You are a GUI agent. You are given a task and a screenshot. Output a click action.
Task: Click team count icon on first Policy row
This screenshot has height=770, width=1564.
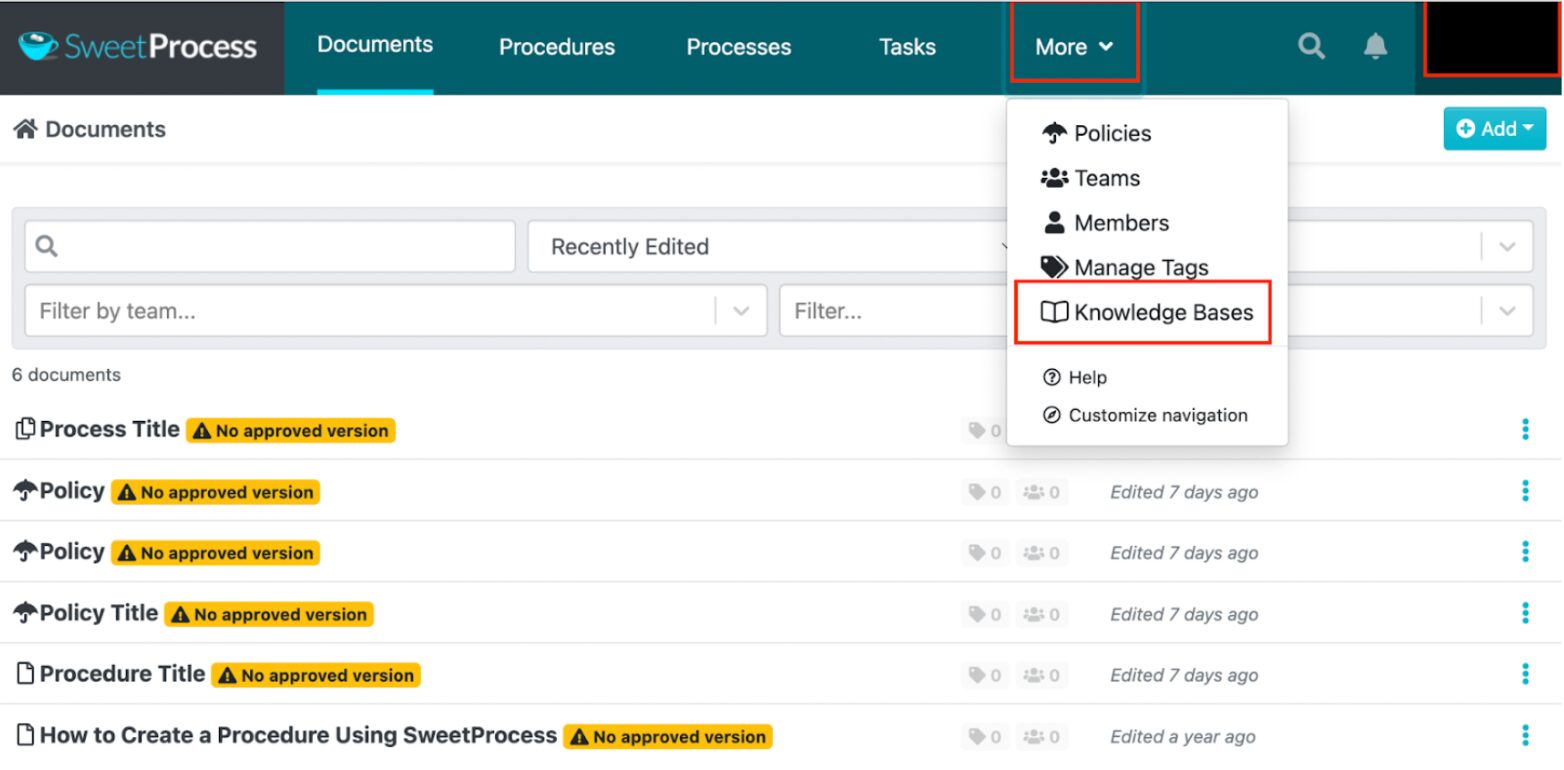coord(1042,492)
